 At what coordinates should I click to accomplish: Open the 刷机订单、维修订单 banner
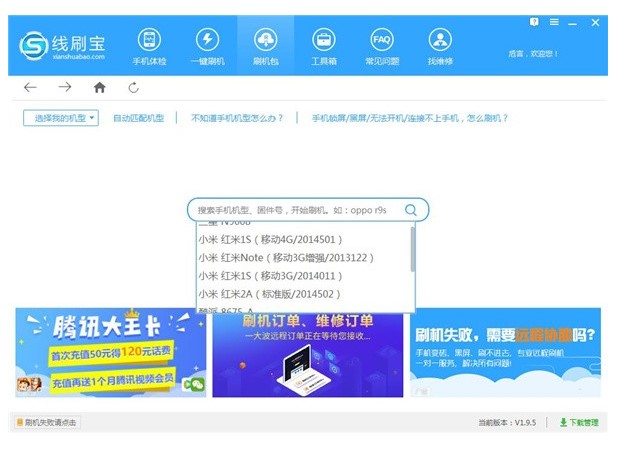tap(307, 355)
